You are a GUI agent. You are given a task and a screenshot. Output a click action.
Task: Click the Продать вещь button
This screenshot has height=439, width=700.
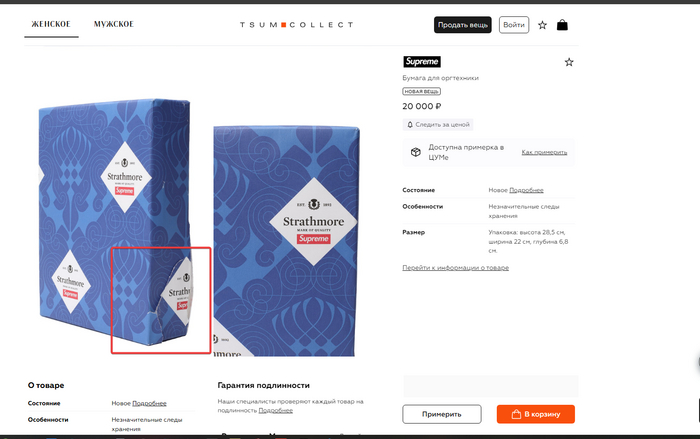(462, 25)
